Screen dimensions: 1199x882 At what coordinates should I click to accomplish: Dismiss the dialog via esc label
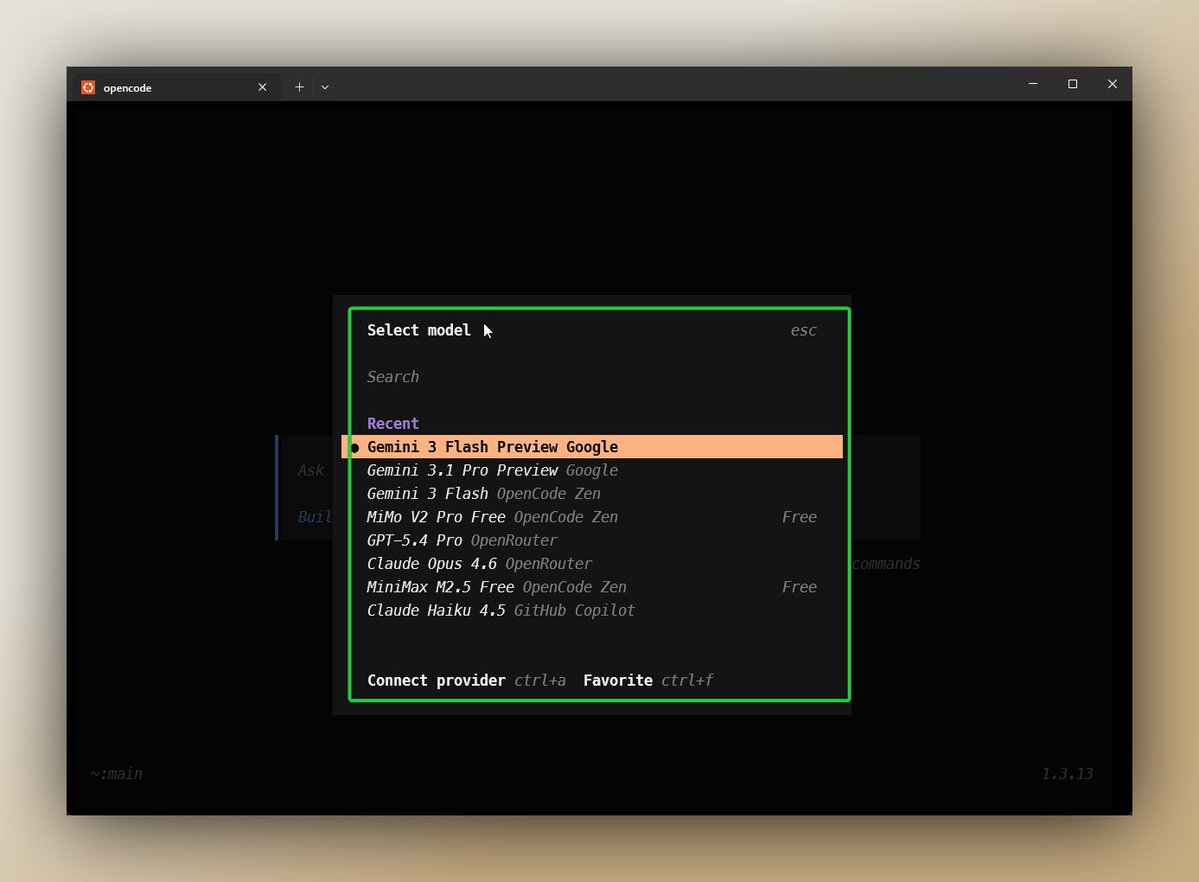804,330
